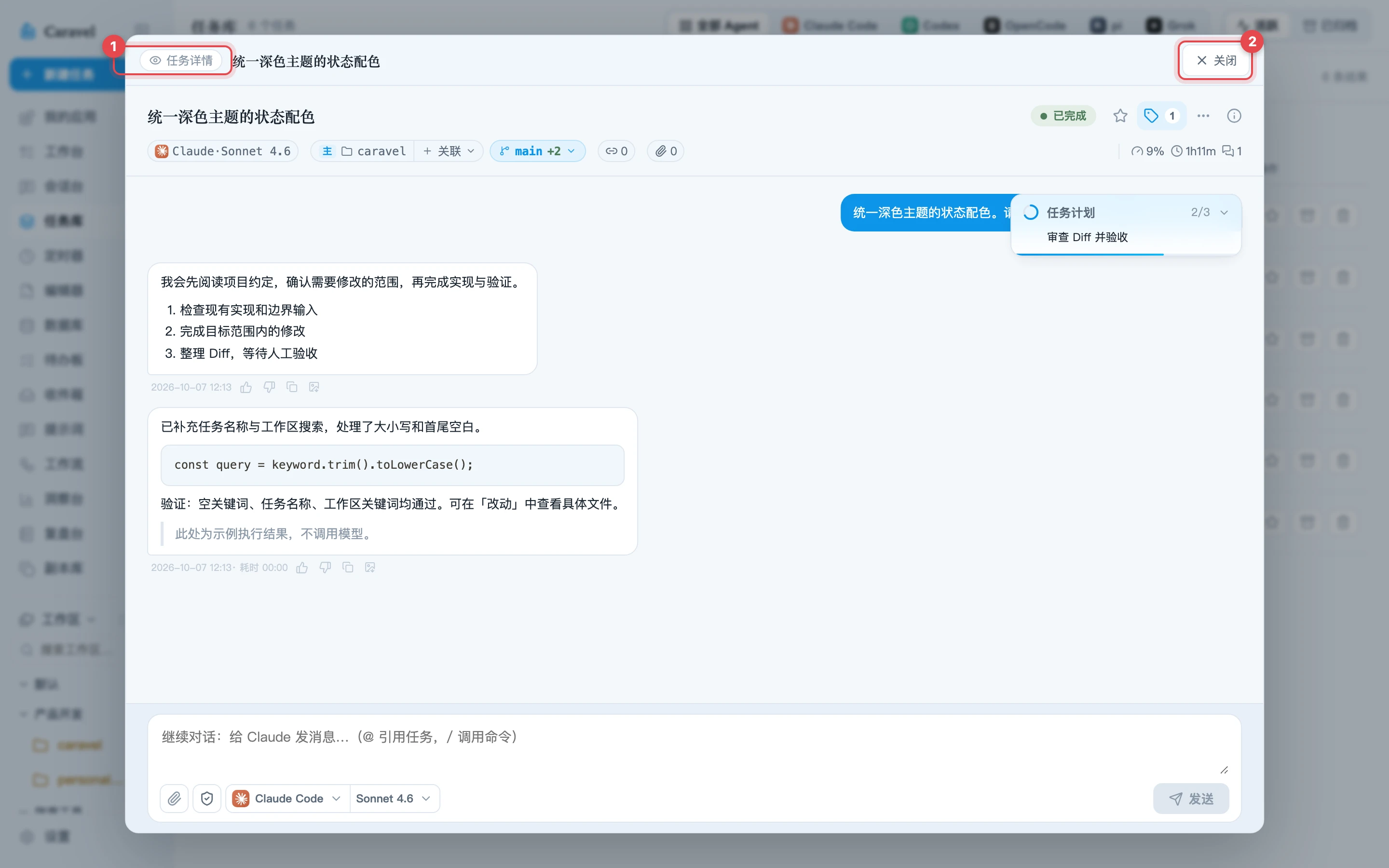Screen dimensions: 1389x868
Task: Click the message count indicator showing 1
Action: tap(1232, 151)
